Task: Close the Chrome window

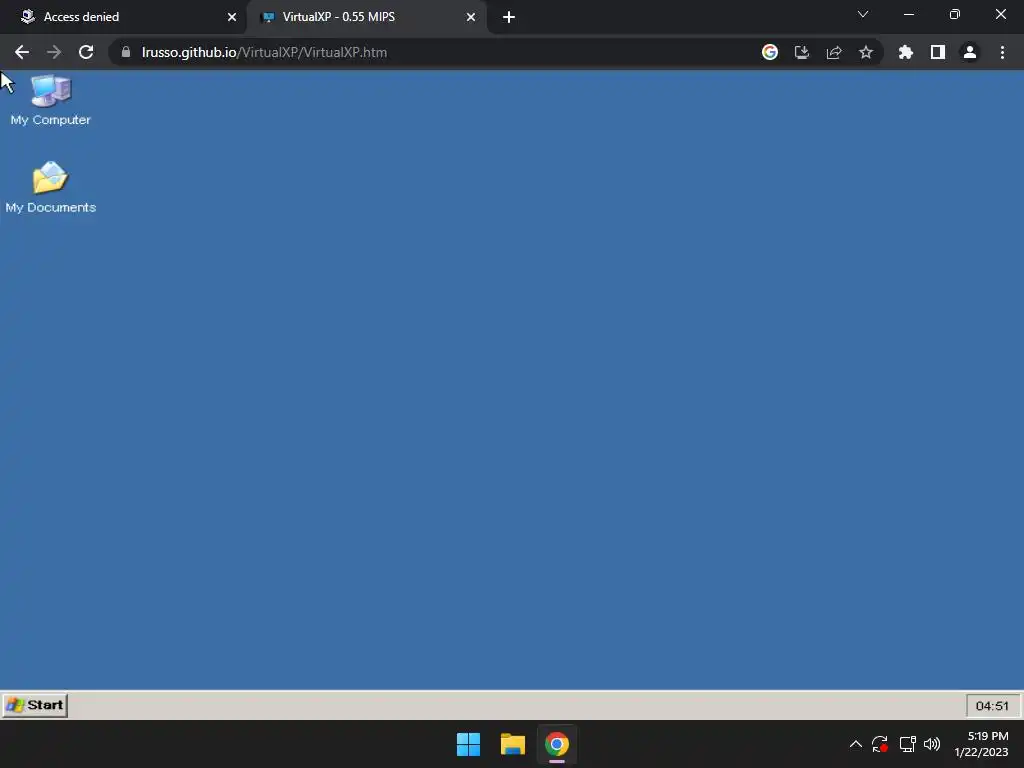Action: point(1000,14)
